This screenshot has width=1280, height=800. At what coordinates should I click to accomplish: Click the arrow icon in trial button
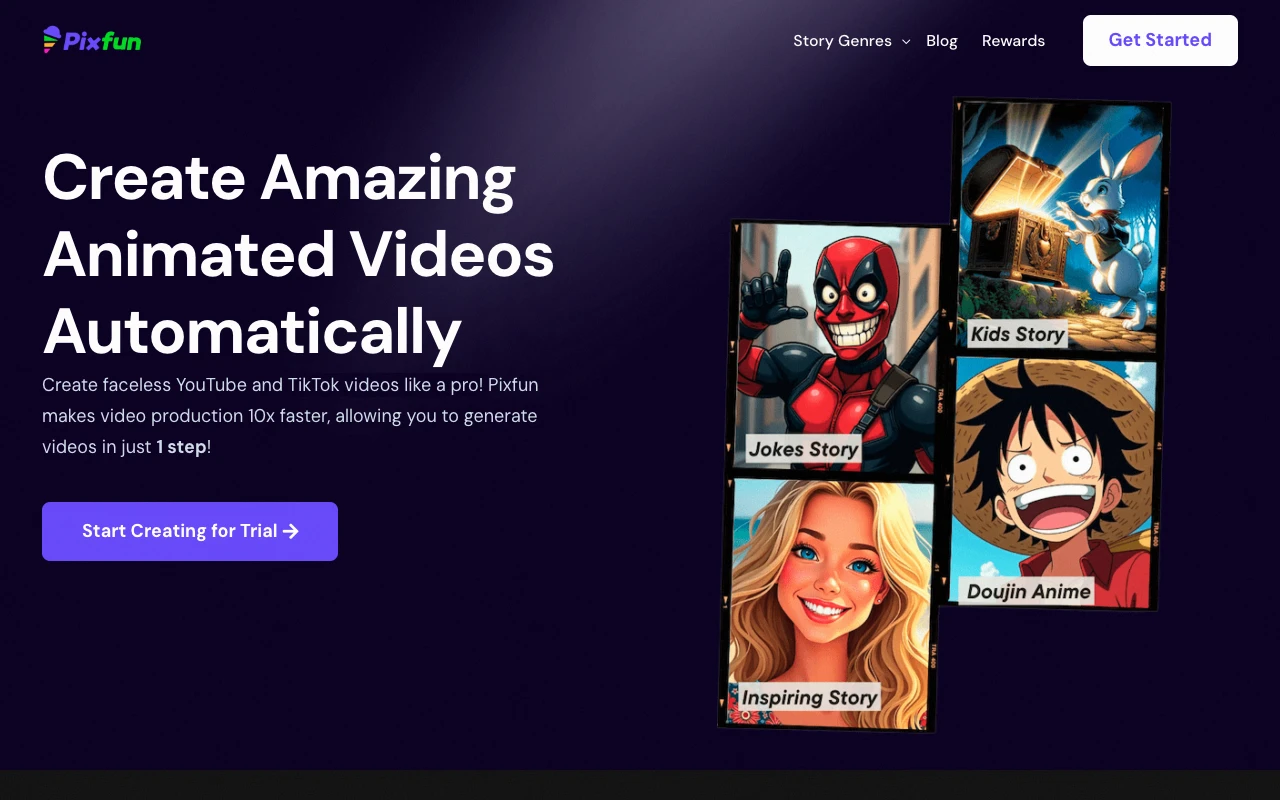291,531
